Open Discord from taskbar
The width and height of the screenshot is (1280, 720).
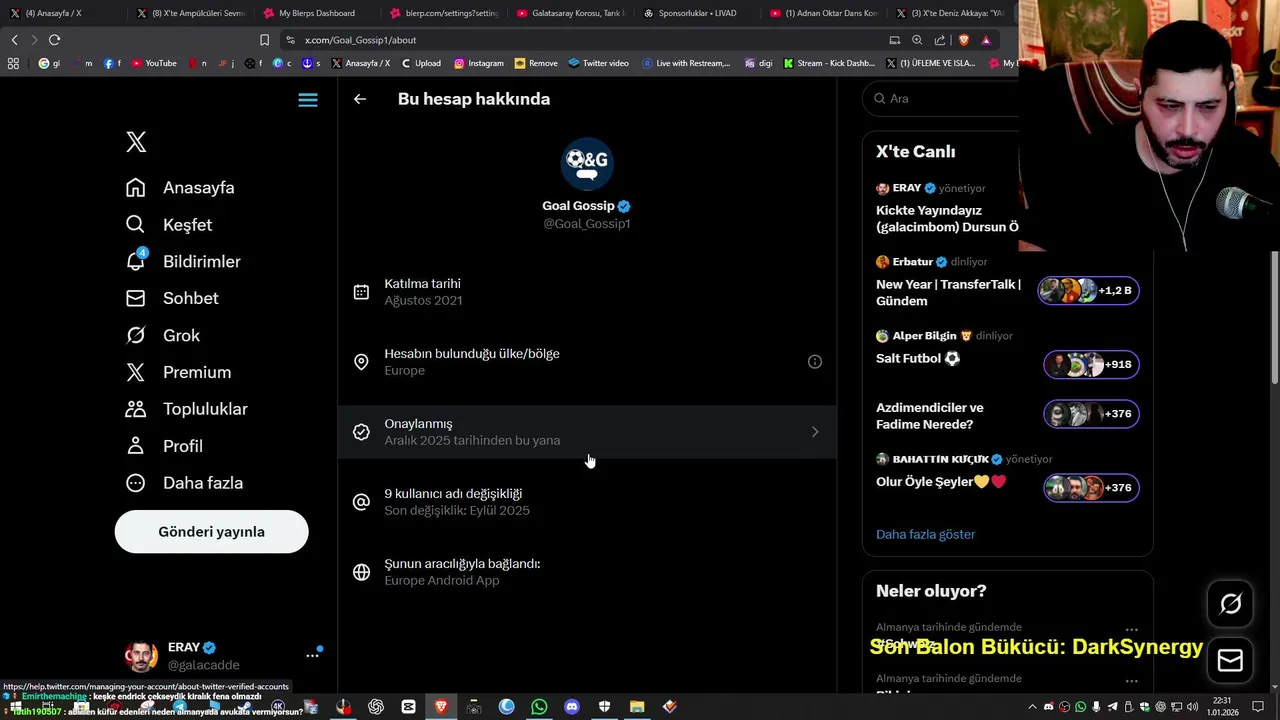(x=571, y=707)
